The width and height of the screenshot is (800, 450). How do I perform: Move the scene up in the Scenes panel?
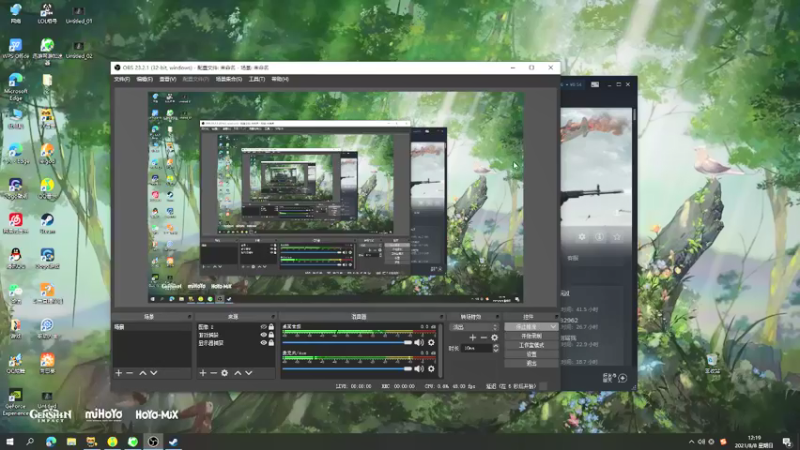pos(143,373)
